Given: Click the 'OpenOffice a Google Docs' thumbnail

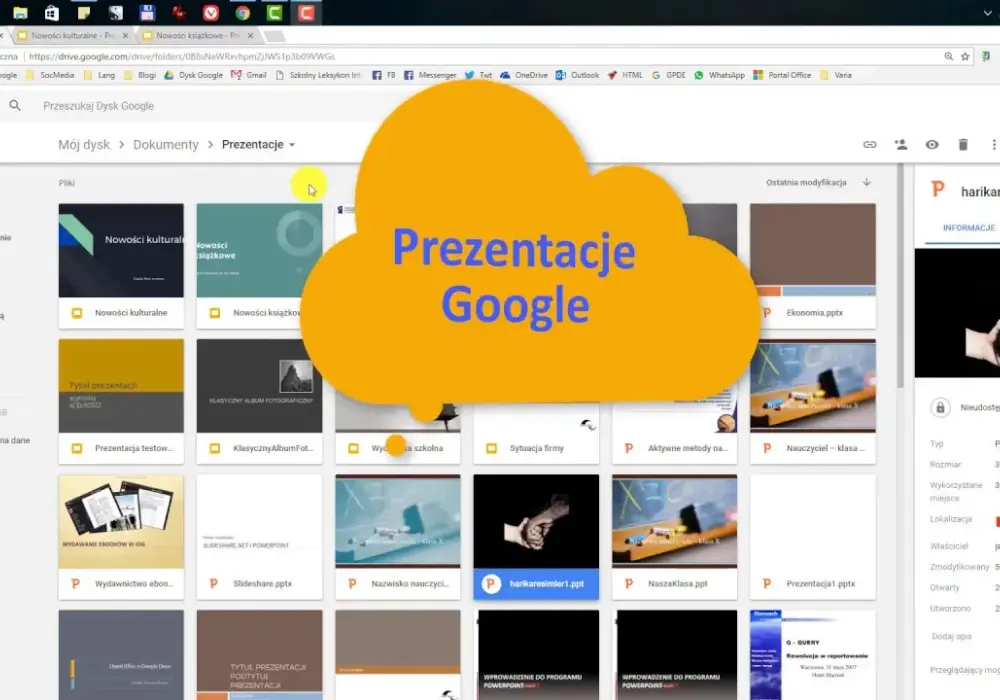Looking at the screenshot, I should click(x=121, y=655).
